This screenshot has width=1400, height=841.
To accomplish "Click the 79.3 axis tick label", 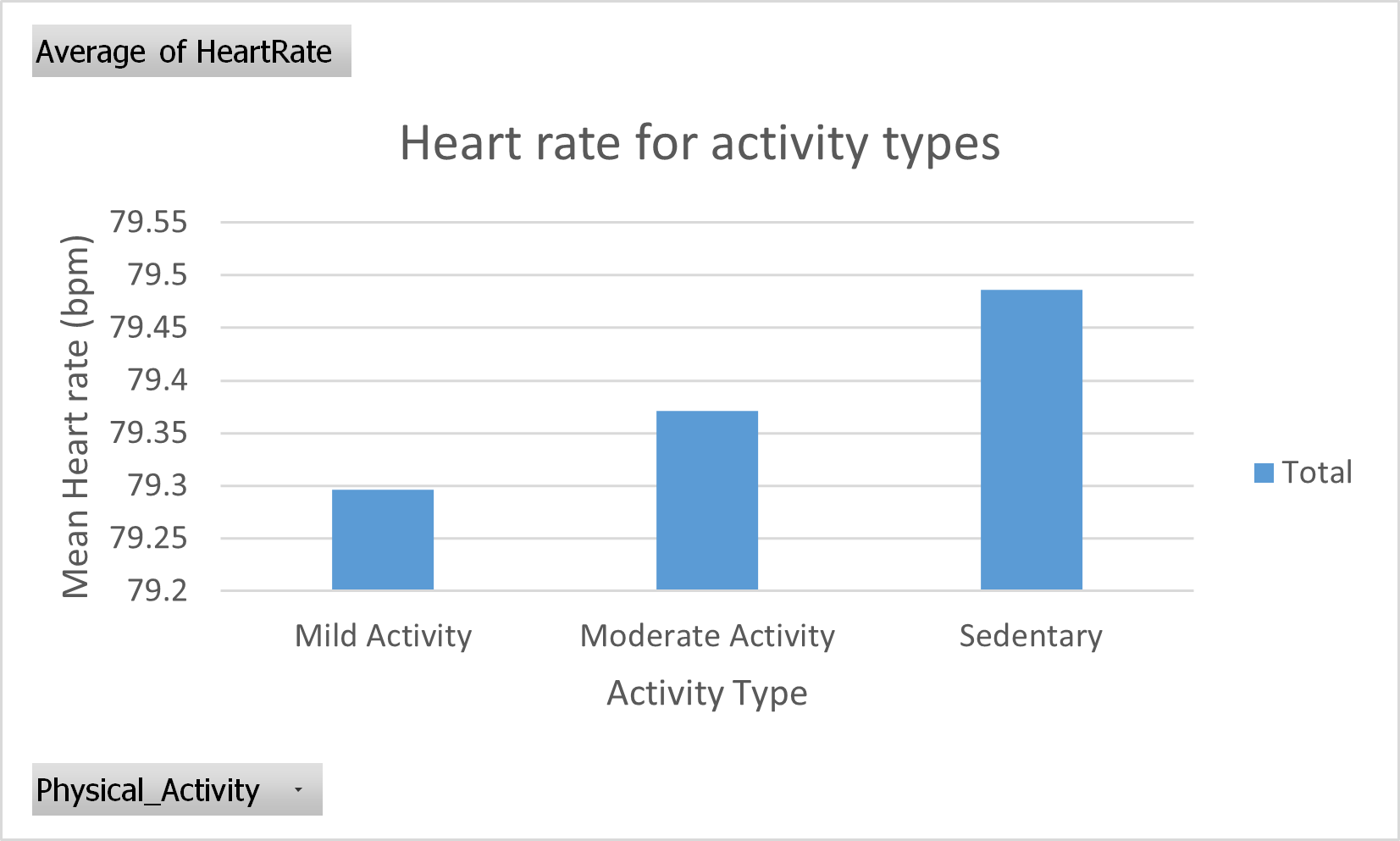I will tap(158, 485).
